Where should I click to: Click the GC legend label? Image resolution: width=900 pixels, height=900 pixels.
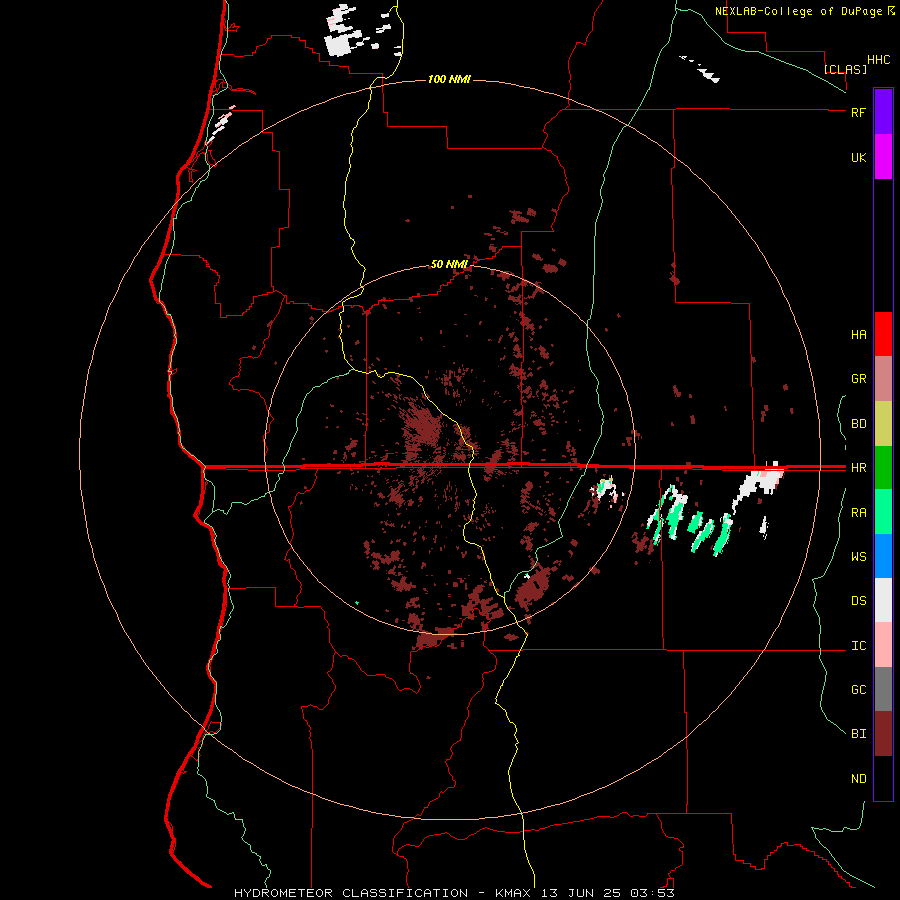(x=858, y=690)
